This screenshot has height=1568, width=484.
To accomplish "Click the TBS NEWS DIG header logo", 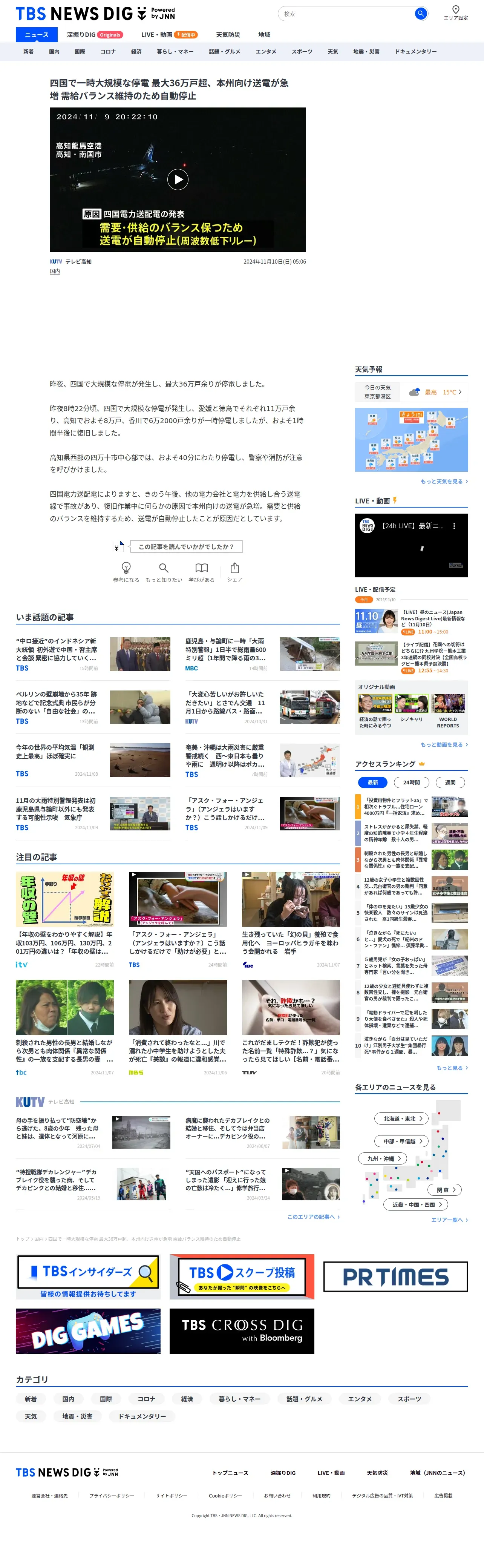I will tap(95, 14).
